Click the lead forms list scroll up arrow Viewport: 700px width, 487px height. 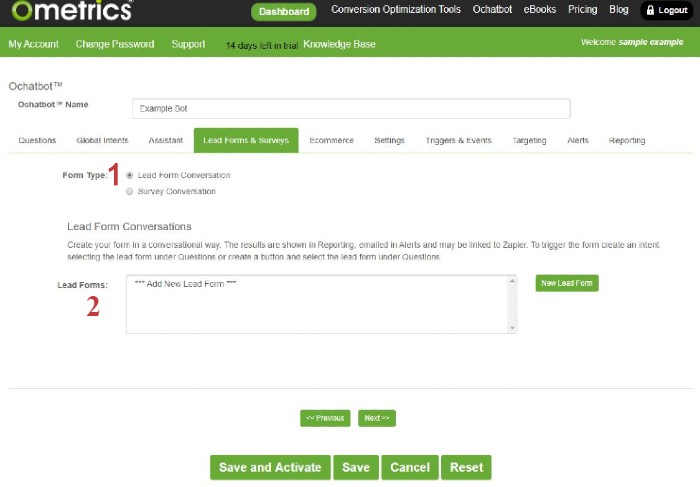pos(512,281)
